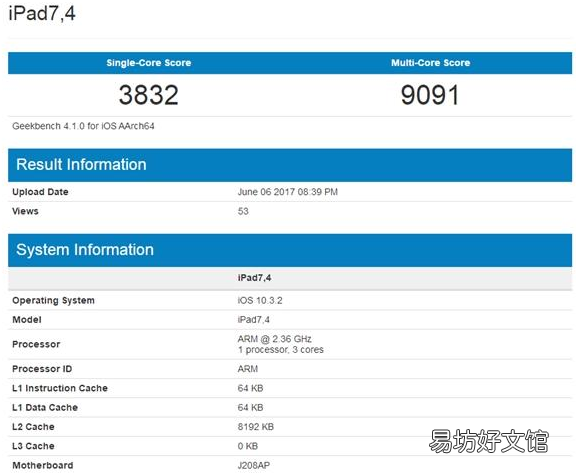
Task: Click the iPad7,4 value in Model row
Action: [x=253, y=319]
